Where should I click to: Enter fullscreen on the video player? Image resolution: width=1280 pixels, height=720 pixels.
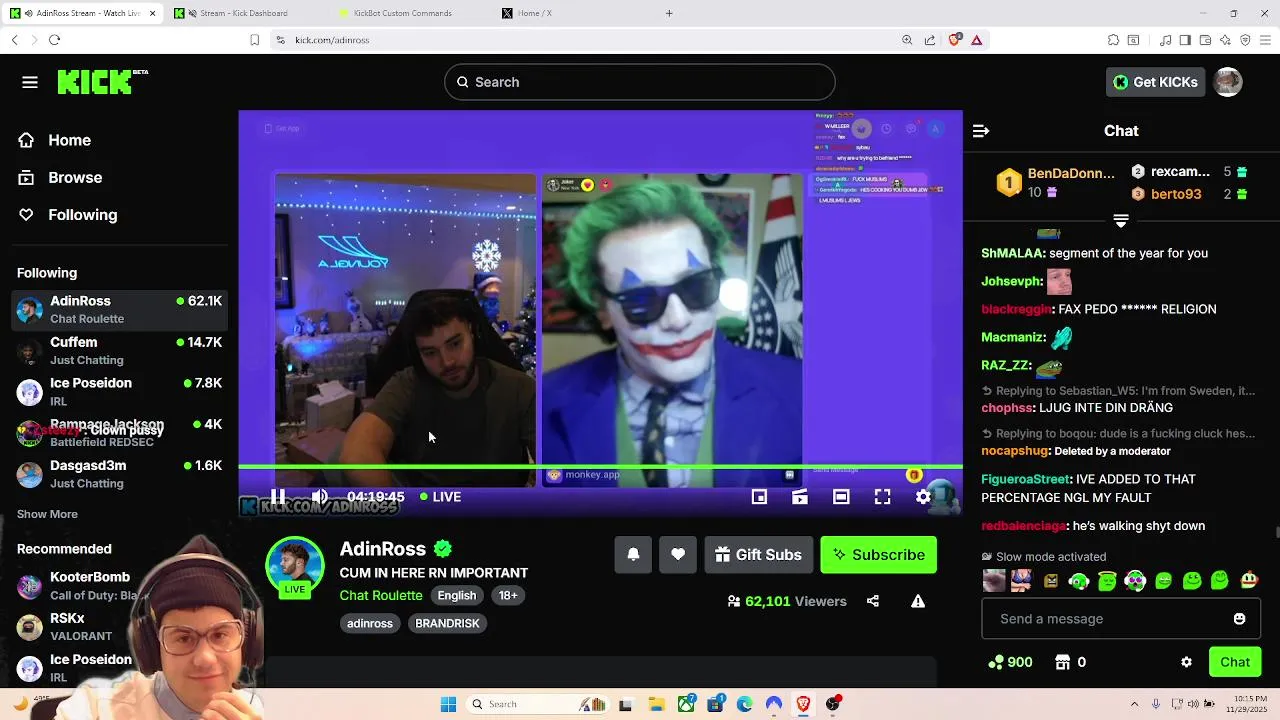(x=882, y=497)
